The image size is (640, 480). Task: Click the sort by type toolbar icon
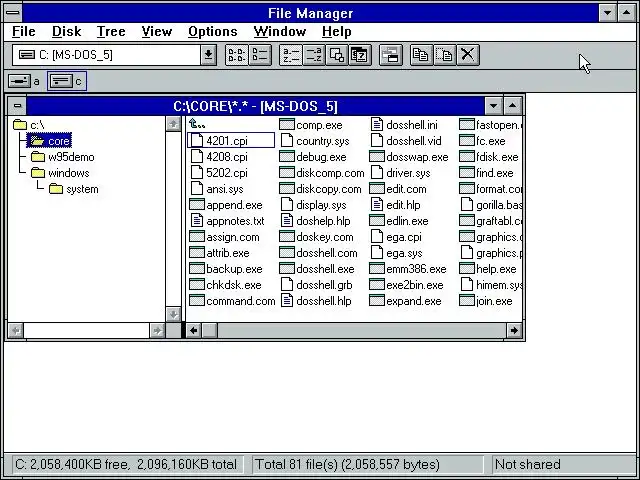coord(314,55)
